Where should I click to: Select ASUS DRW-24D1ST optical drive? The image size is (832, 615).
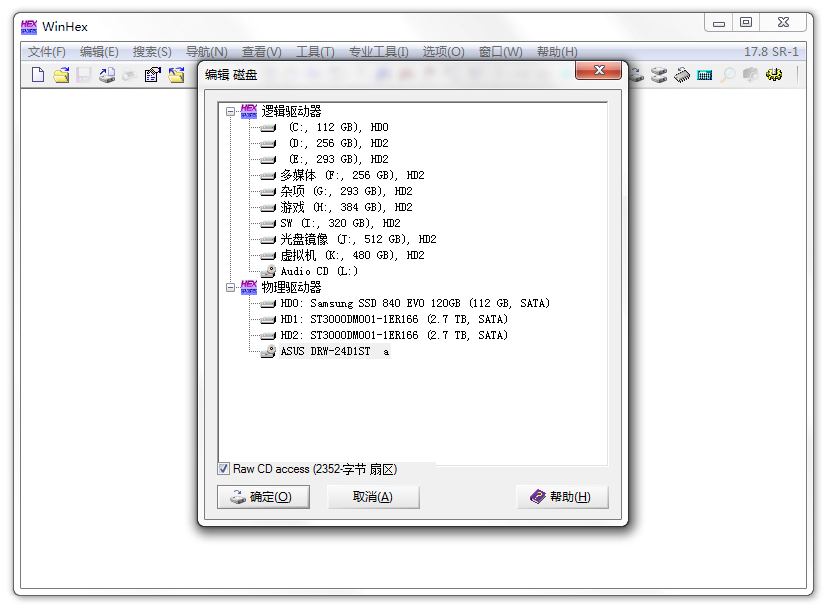(x=335, y=351)
